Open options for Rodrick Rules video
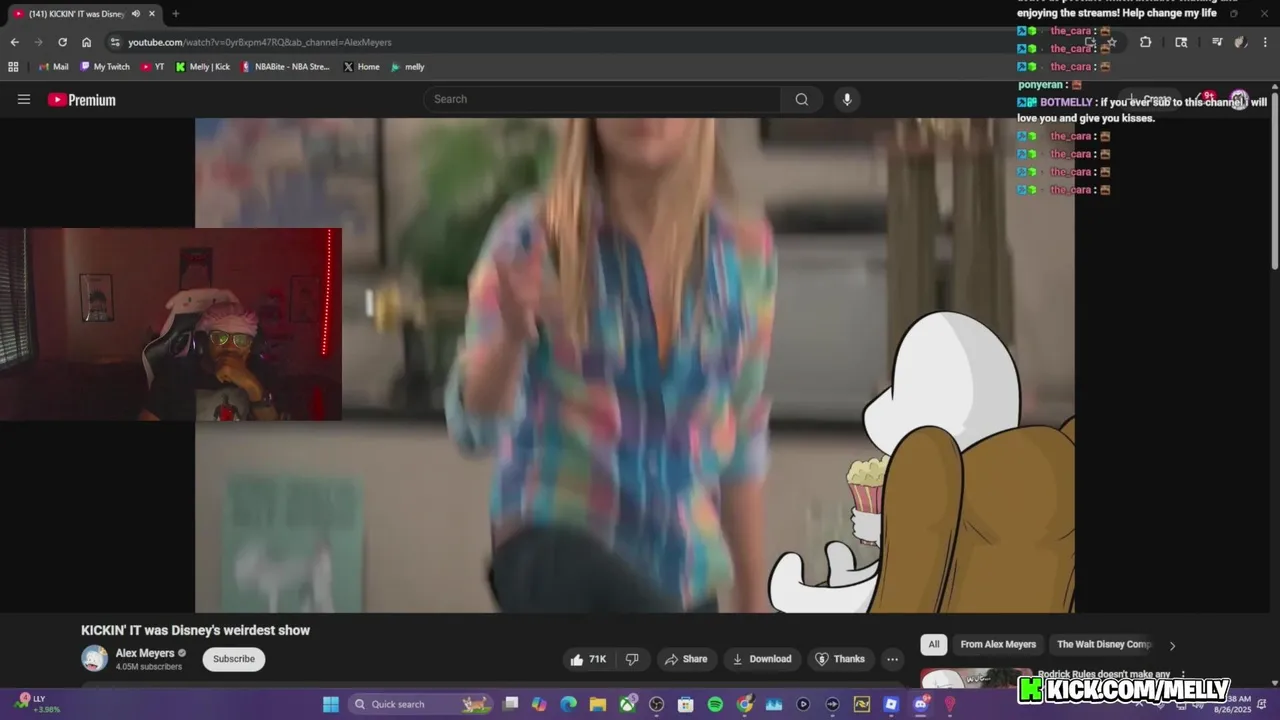The width and height of the screenshot is (1280, 720). click(x=1183, y=675)
